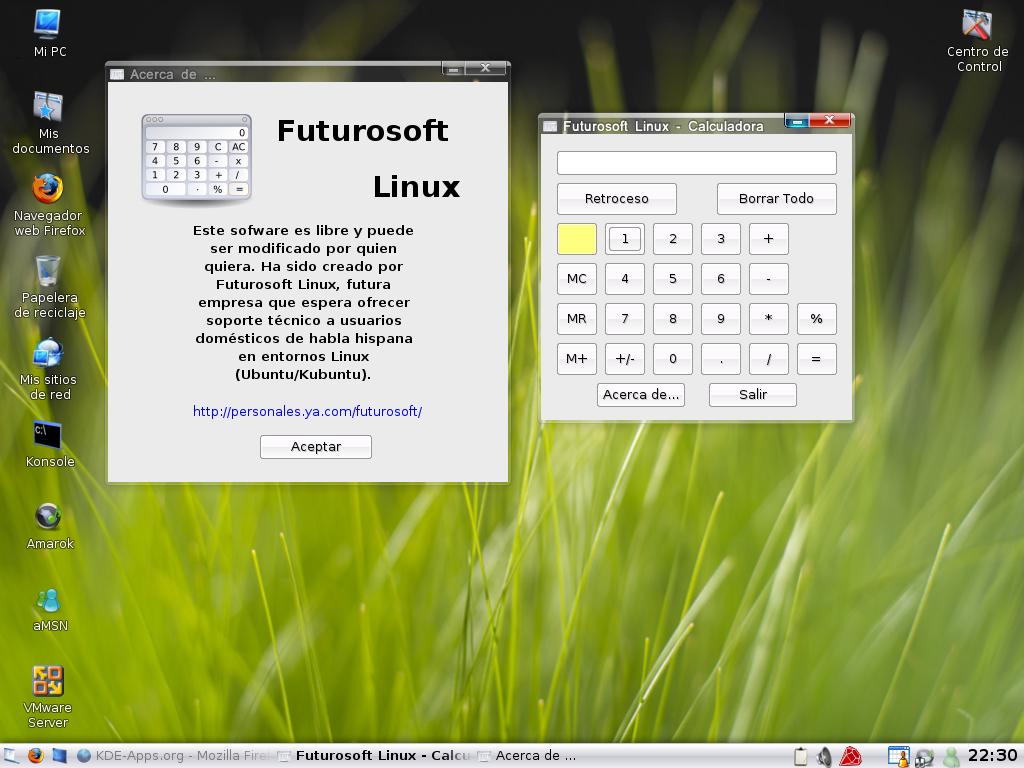
Task: Click the divide slash button
Action: click(x=769, y=359)
